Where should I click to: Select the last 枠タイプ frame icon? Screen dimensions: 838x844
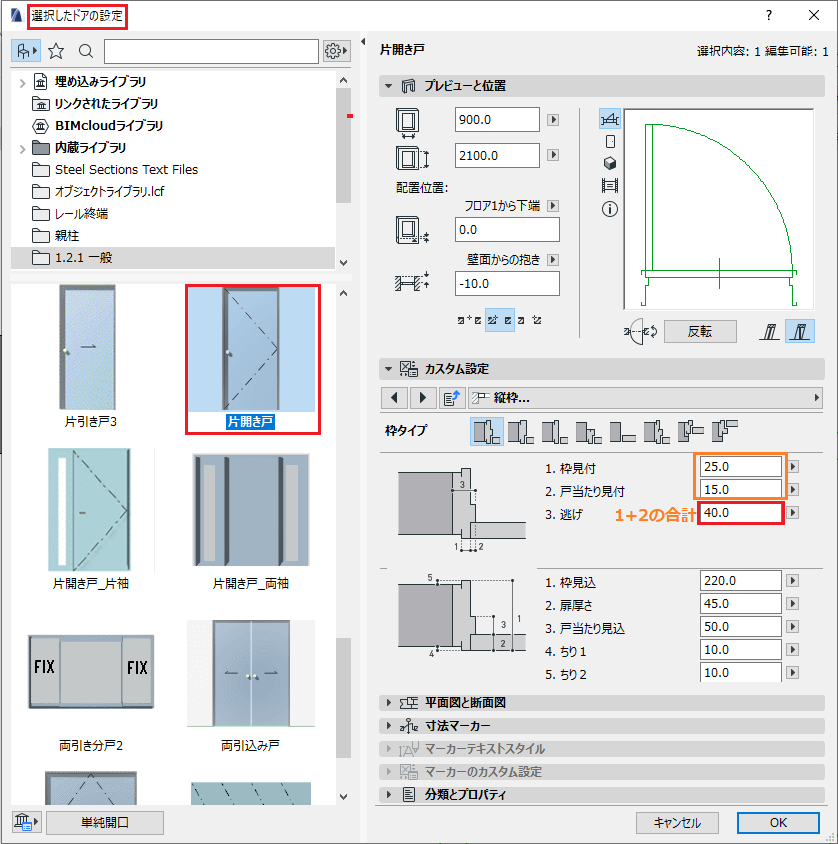pos(725,432)
